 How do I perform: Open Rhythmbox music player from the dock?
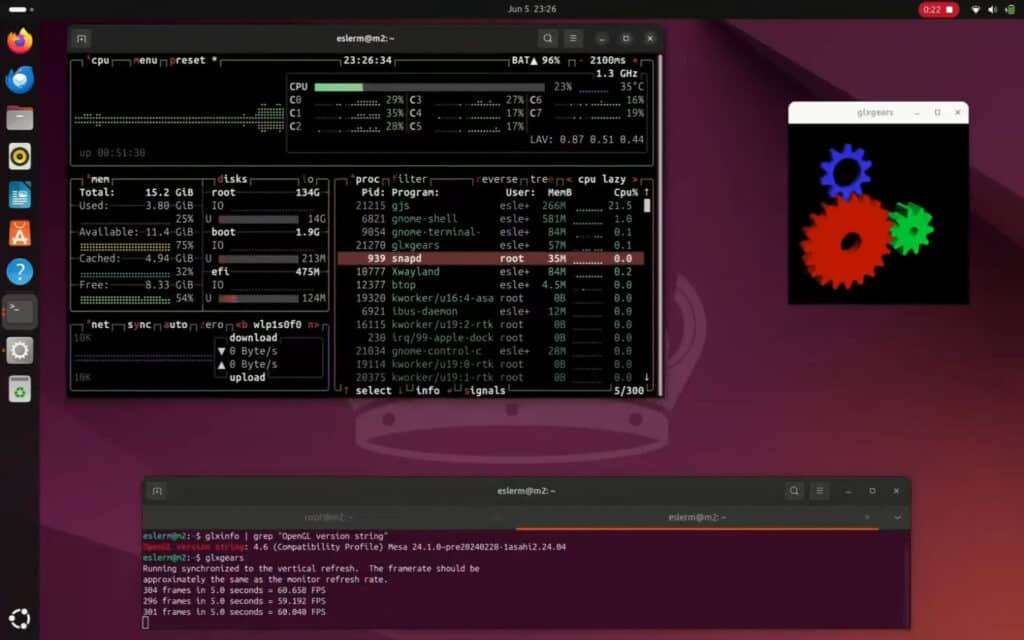[20, 156]
